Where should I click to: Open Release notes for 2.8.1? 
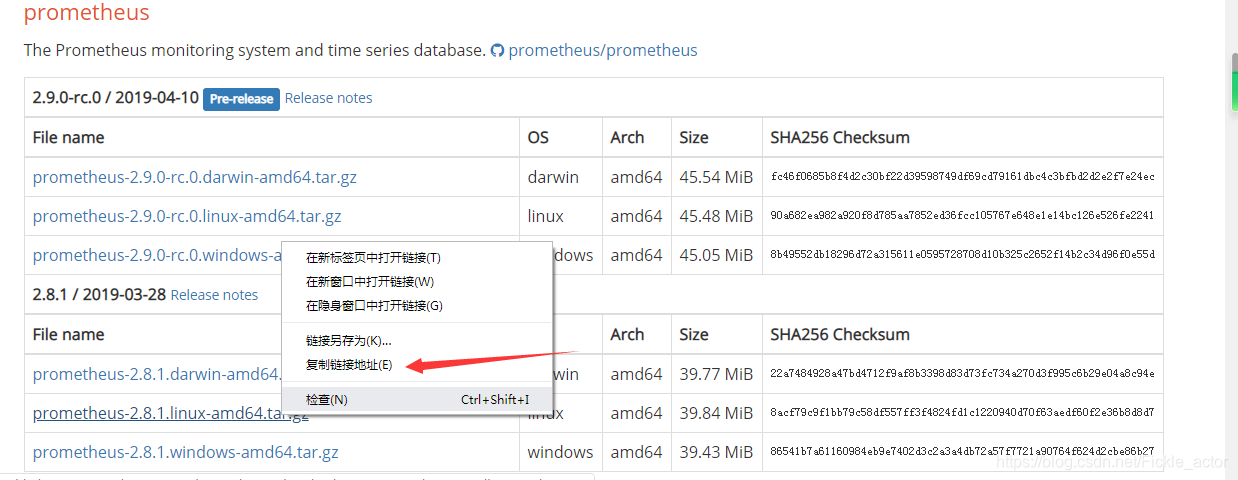coord(214,295)
